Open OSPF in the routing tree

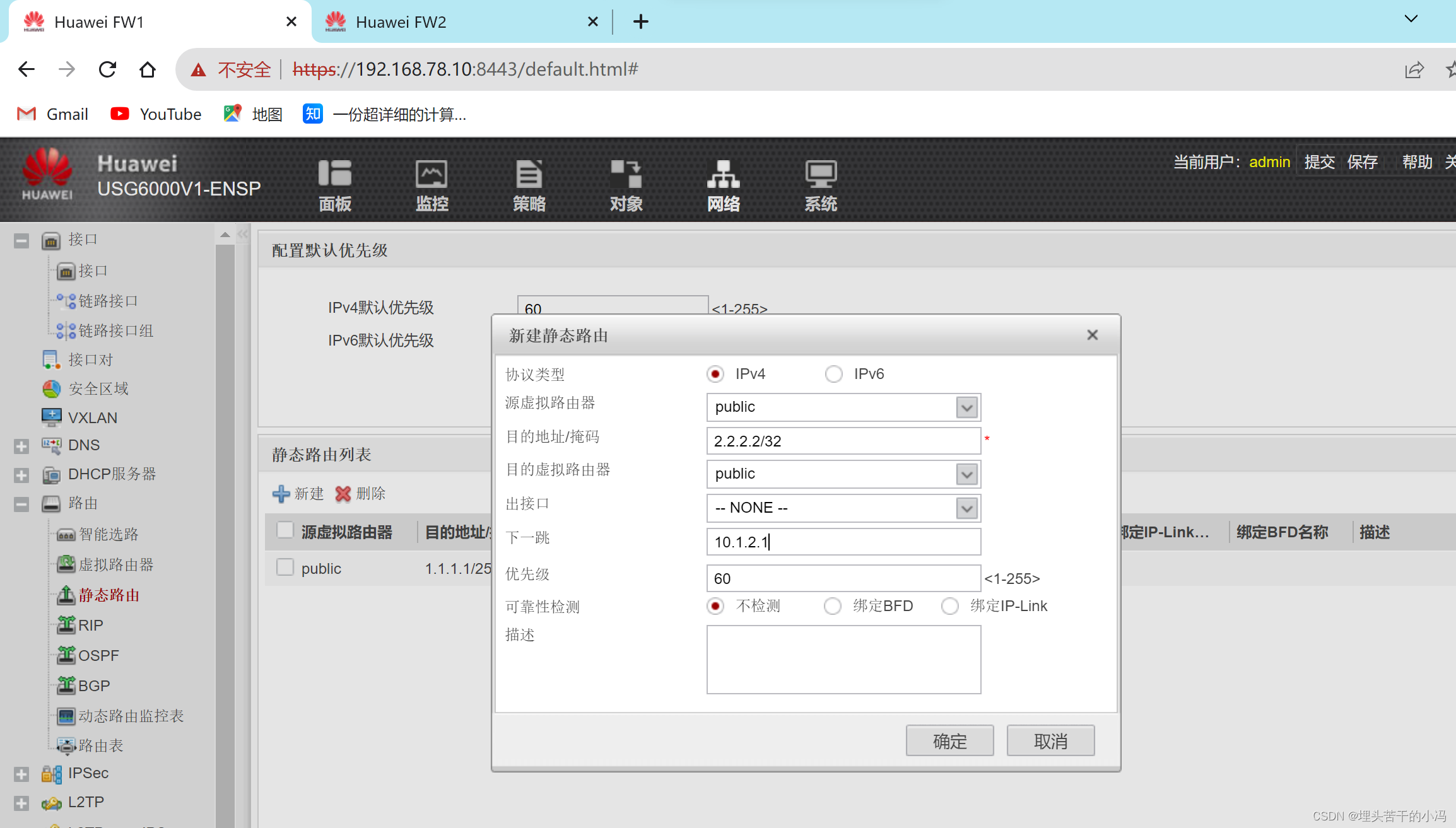click(98, 655)
